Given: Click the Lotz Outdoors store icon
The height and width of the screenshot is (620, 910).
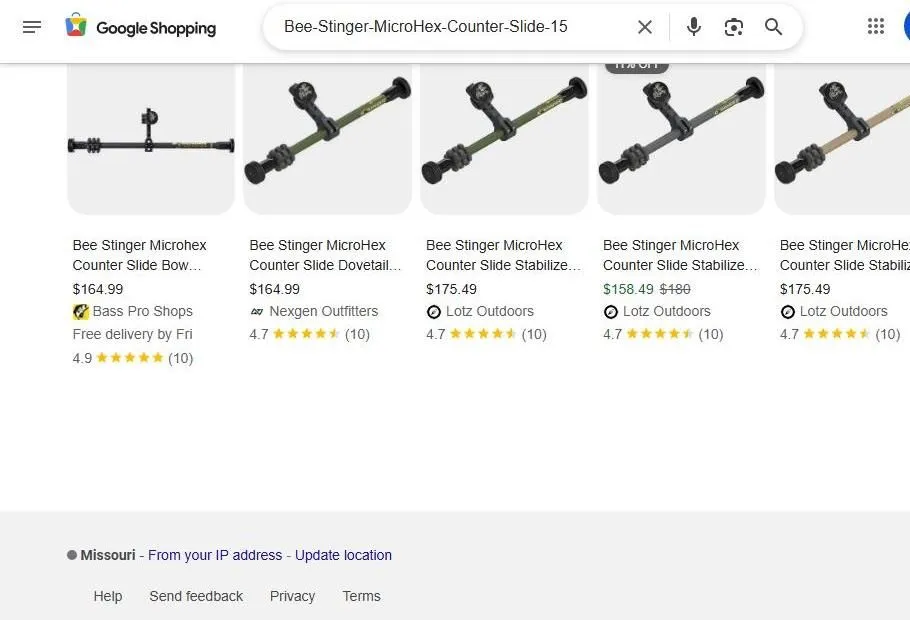Looking at the screenshot, I should pyautogui.click(x=434, y=311).
